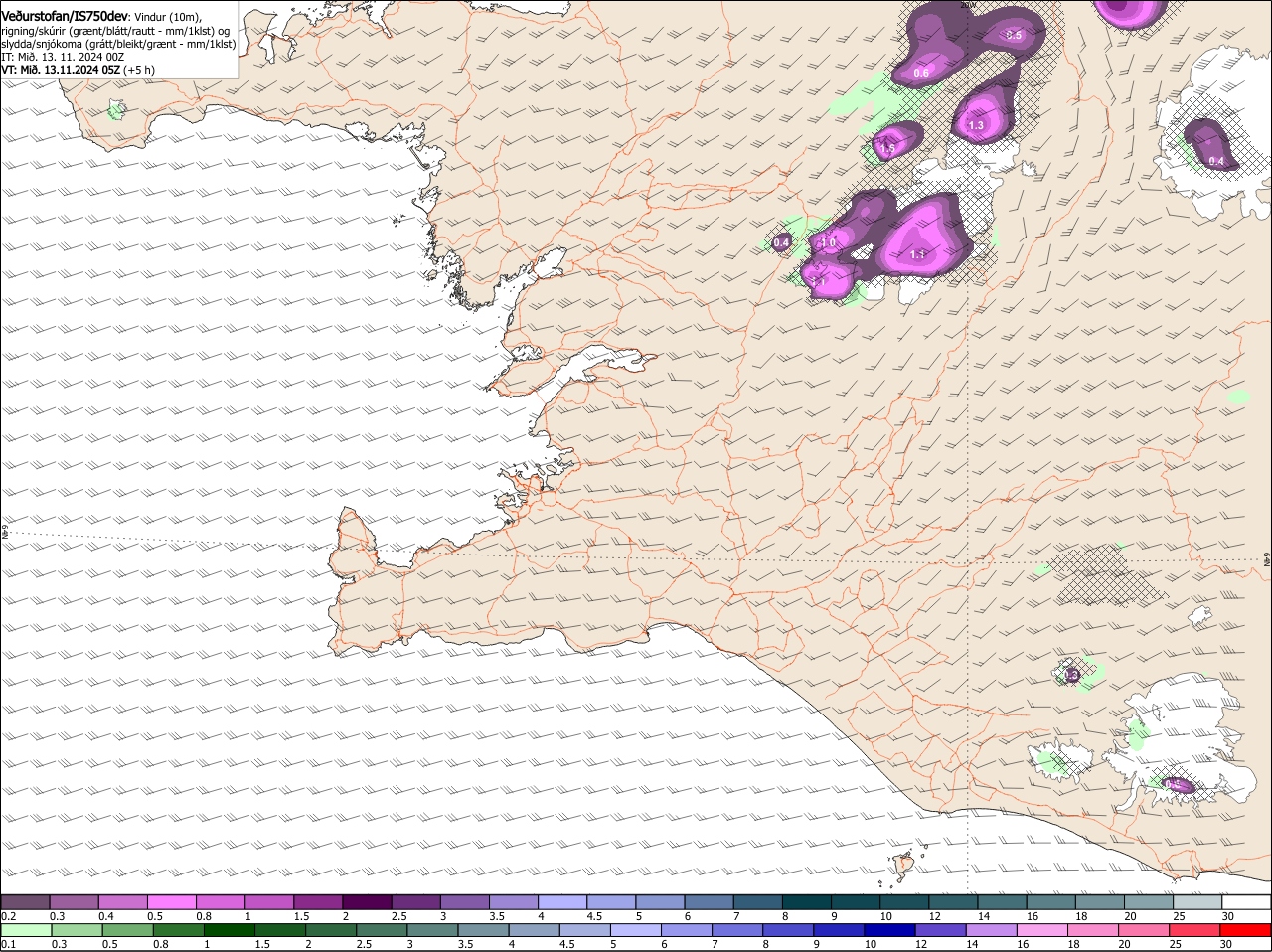Select bright pink 0.5 swatch in upper legend
Screen dimensions: 1272x952
coord(172,902)
